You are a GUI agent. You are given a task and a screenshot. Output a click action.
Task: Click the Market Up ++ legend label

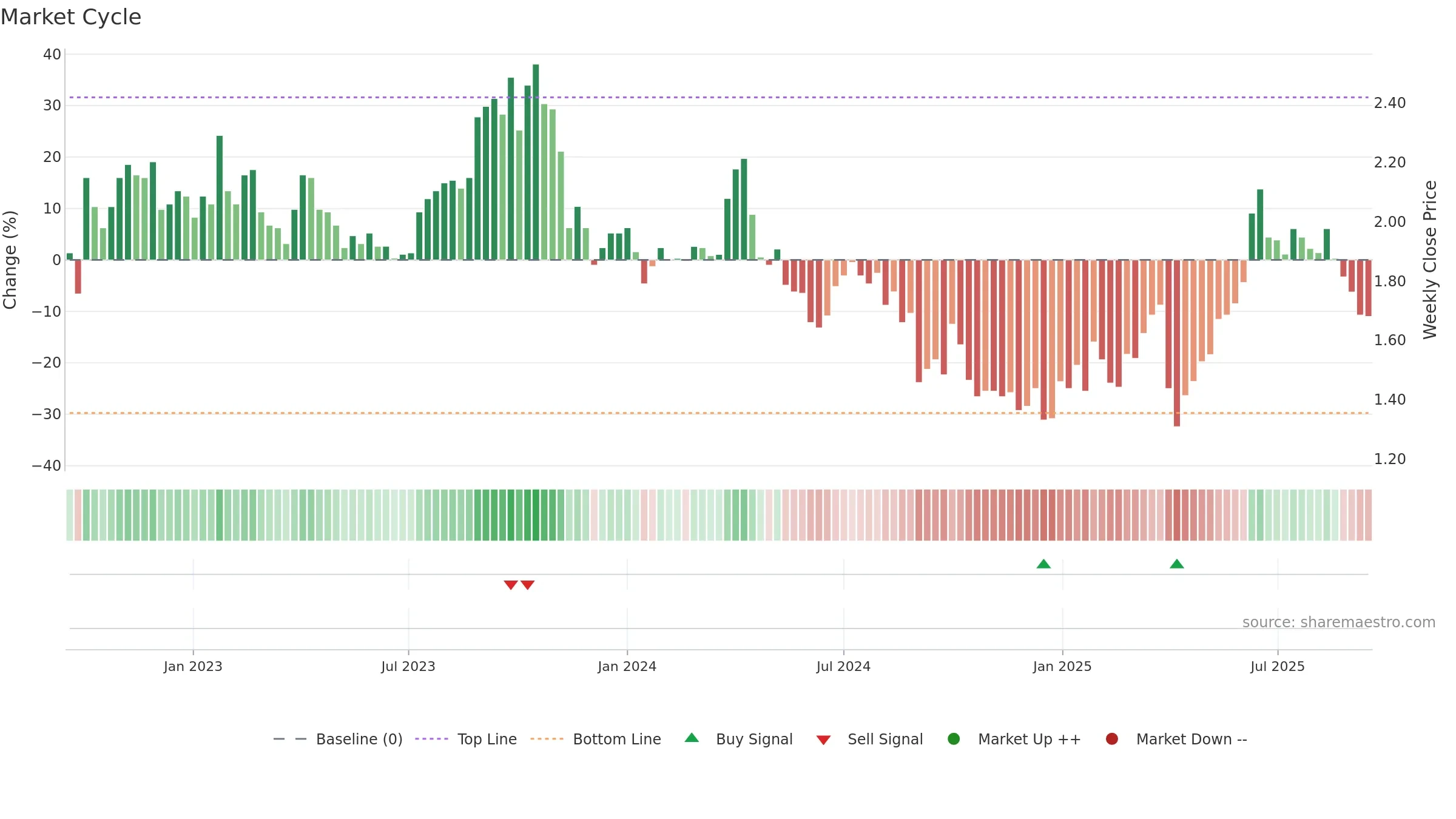[1030, 739]
